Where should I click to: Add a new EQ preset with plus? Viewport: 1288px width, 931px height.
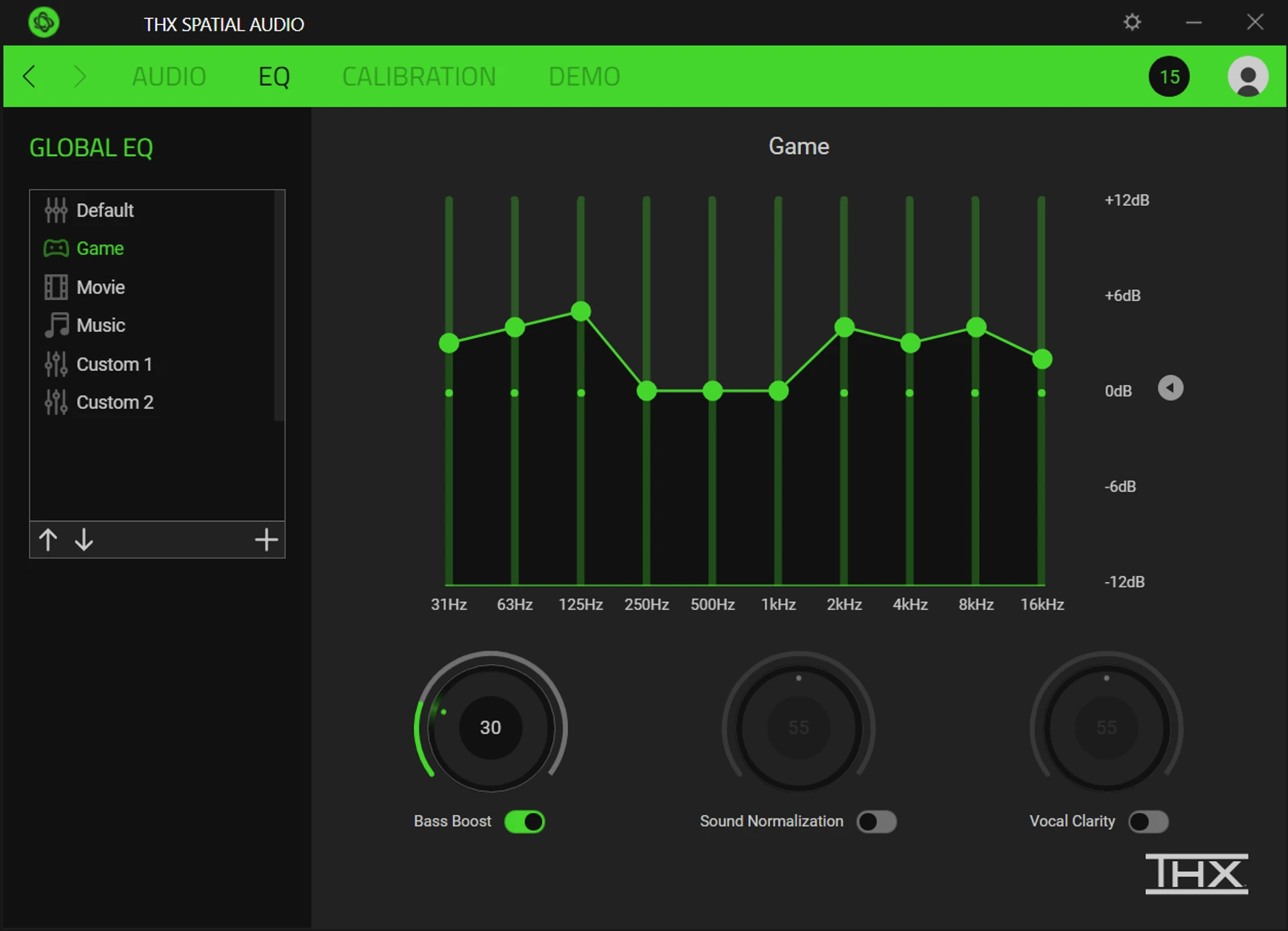(266, 539)
